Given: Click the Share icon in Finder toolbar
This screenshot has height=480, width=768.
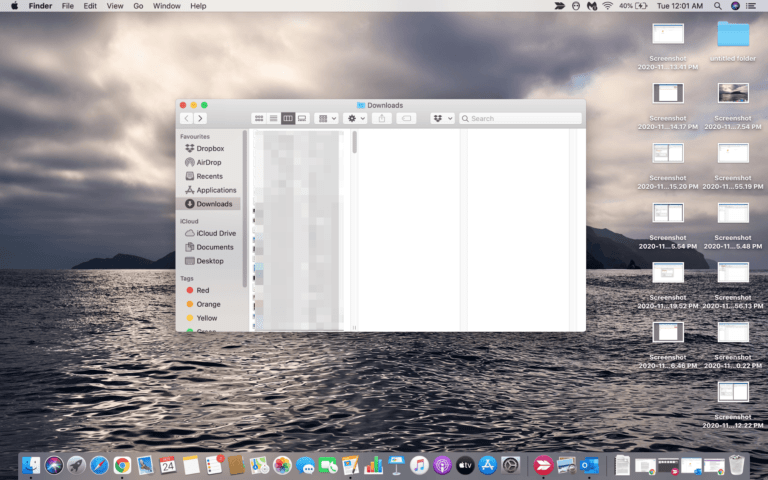Looking at the screenshot, I should [382, 118].
